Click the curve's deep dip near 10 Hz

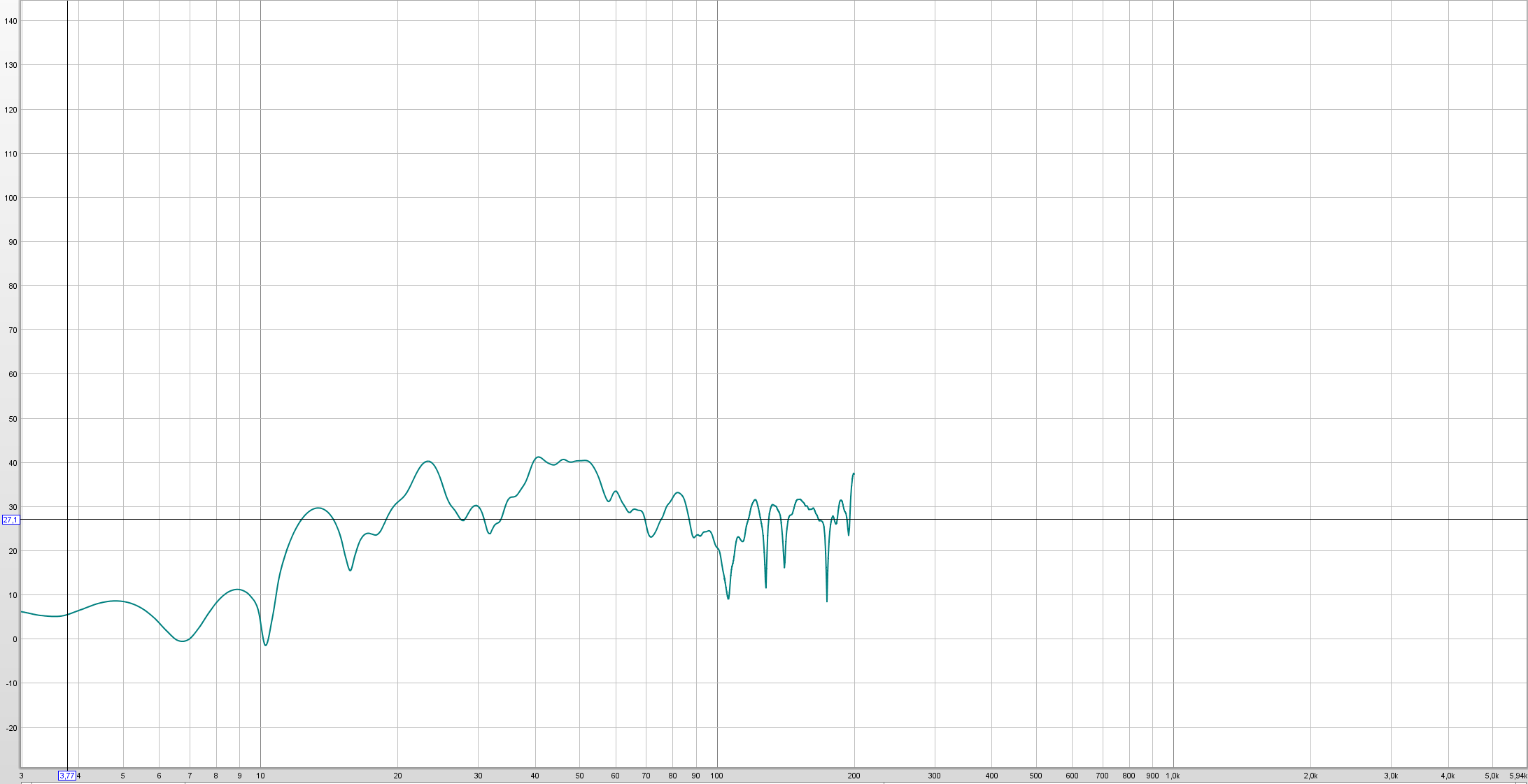point(266,644)
